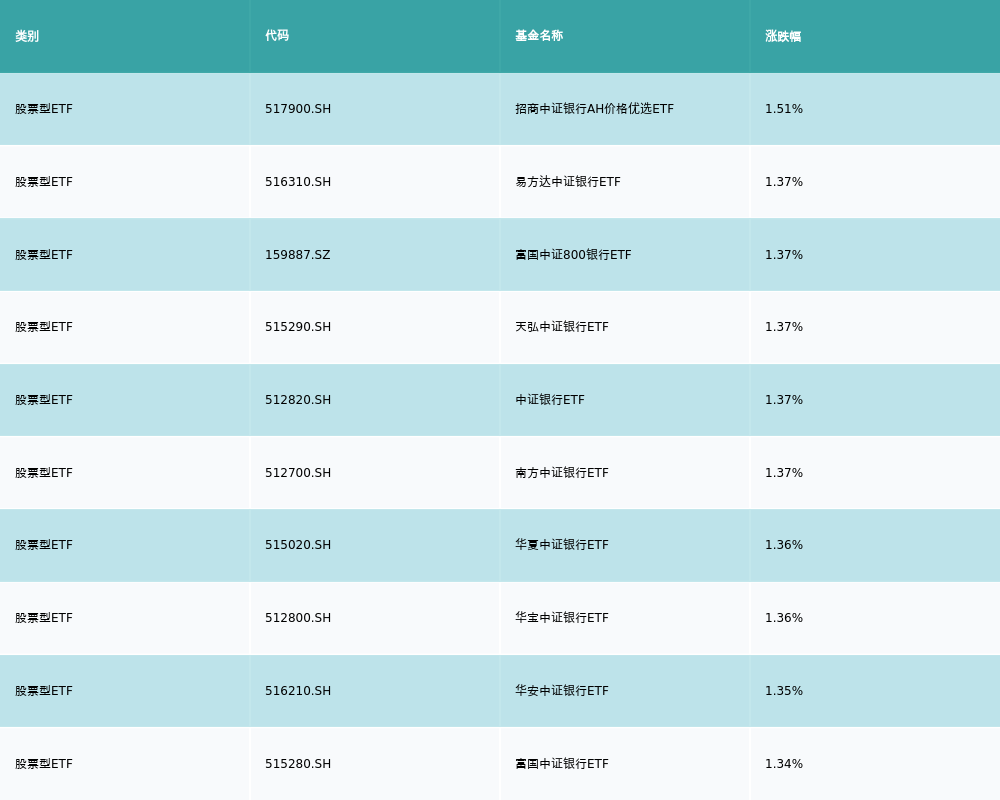This screenshot has height=800, width=1000.
Task: Click 1.37% in the 515290.SH row
Action: point(784,327)
